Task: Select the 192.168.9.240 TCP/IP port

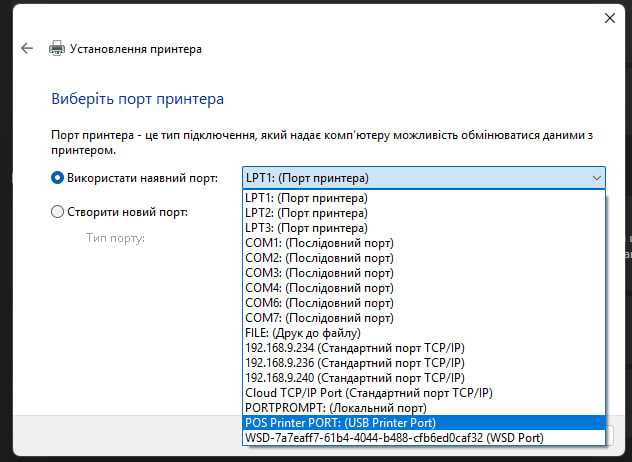Action: click(x=354, y=378)
